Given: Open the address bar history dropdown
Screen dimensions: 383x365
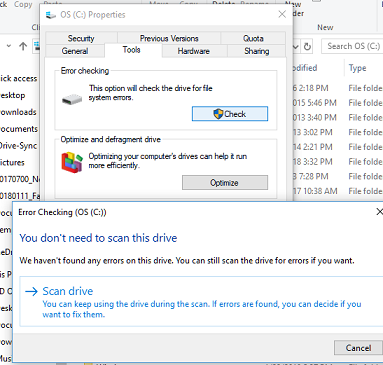Looking at the screenshot, I should pyautogui.click(x=295, y=47).
